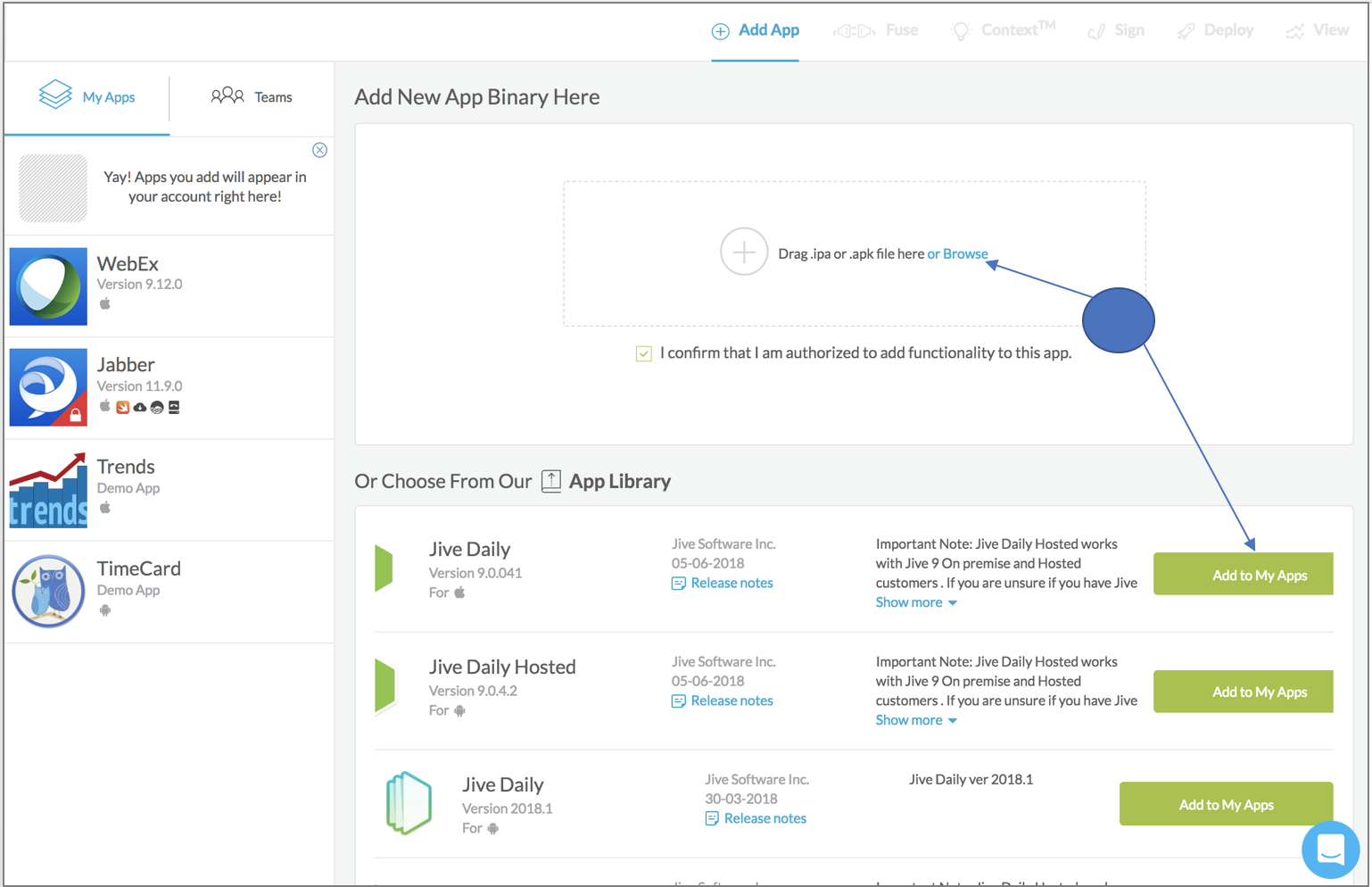
Task: Open the Sign tab
Action: (1115, 30)
